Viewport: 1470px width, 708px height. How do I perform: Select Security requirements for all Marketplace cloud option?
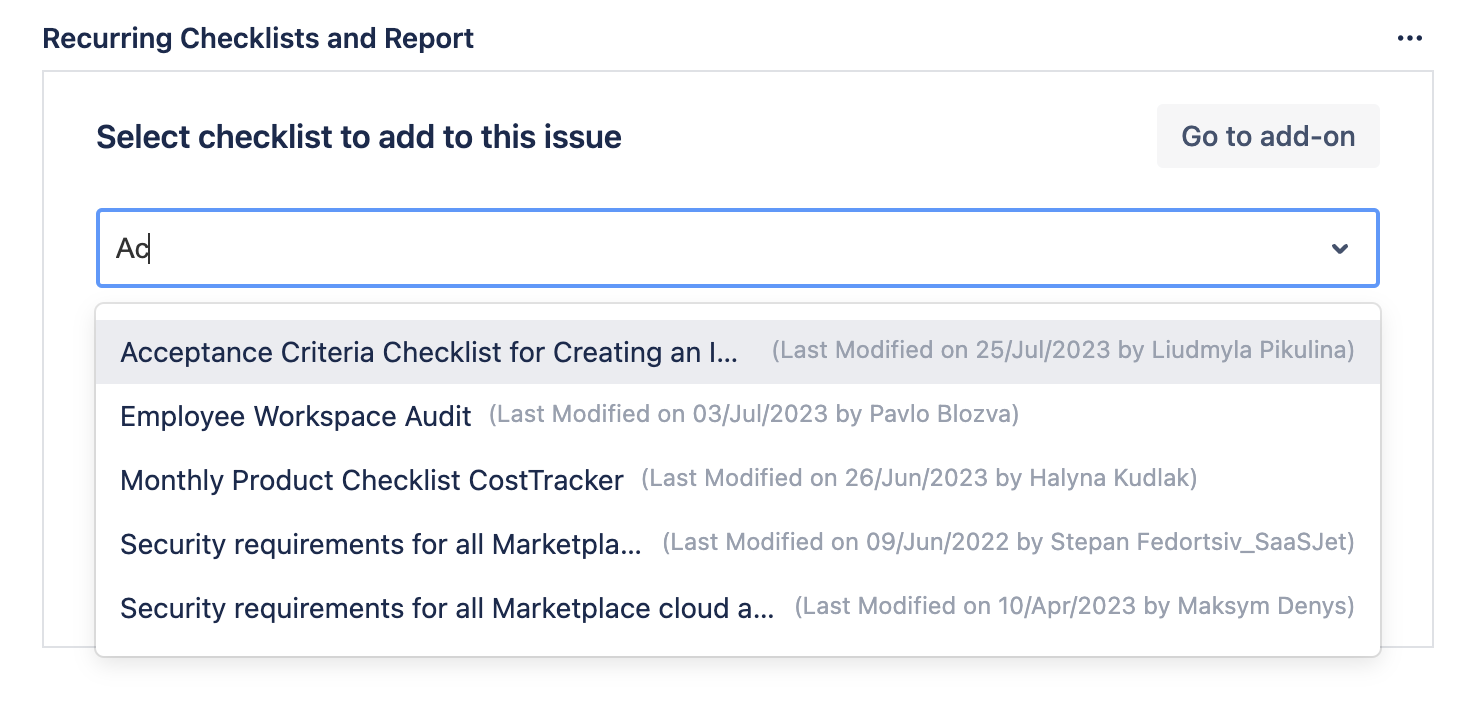(x=446, y=608)
